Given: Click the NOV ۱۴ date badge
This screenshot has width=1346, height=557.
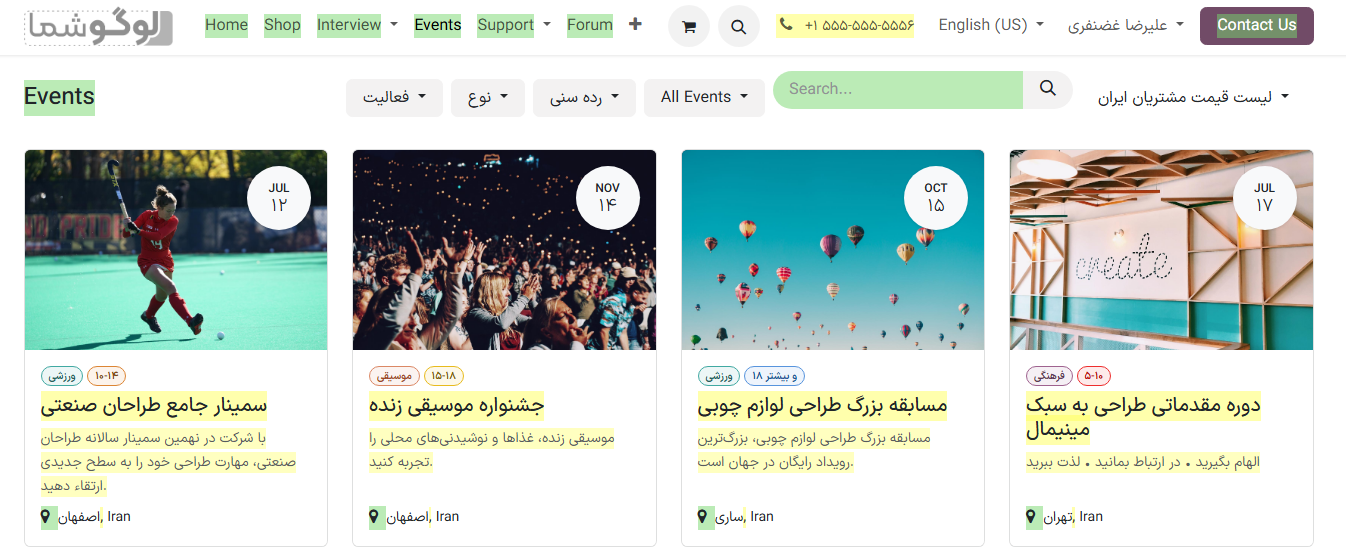Looking at the screenshot, I should pos(607,197).
